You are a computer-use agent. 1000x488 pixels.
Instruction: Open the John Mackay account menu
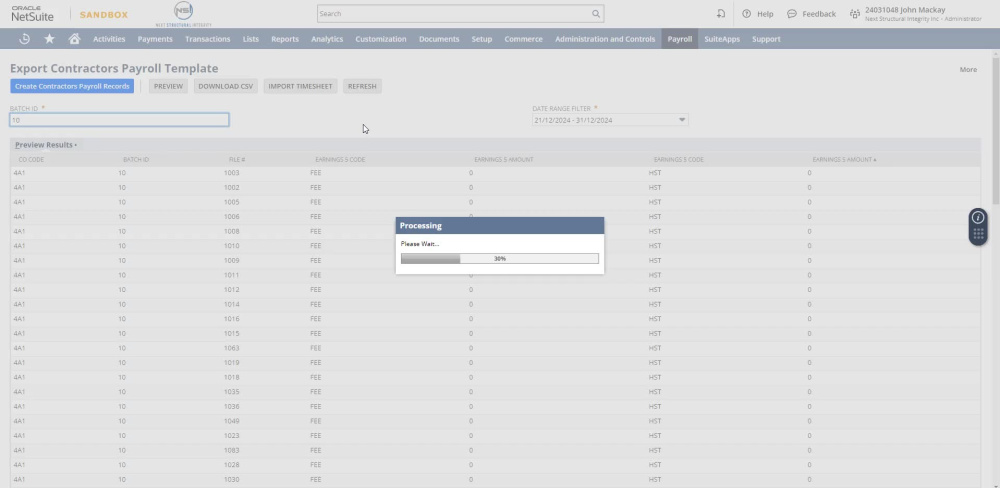[x=923, y=13]
